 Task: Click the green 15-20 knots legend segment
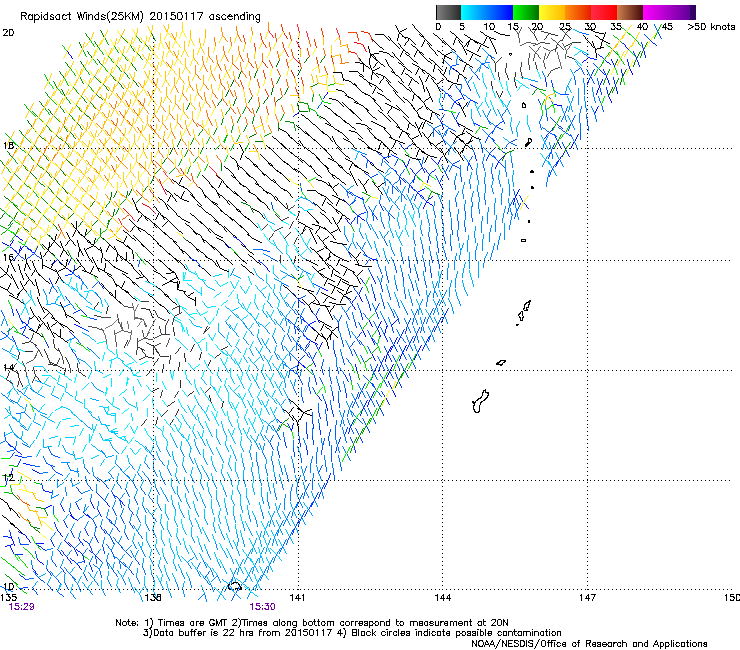526,12
